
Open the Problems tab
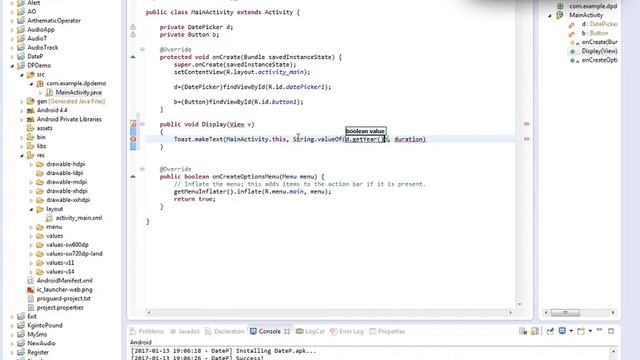147,331
